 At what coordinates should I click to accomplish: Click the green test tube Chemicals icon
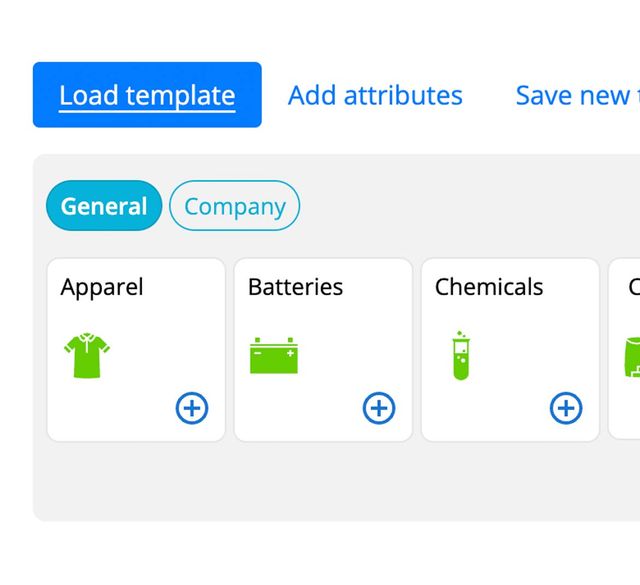pos(460,355)
